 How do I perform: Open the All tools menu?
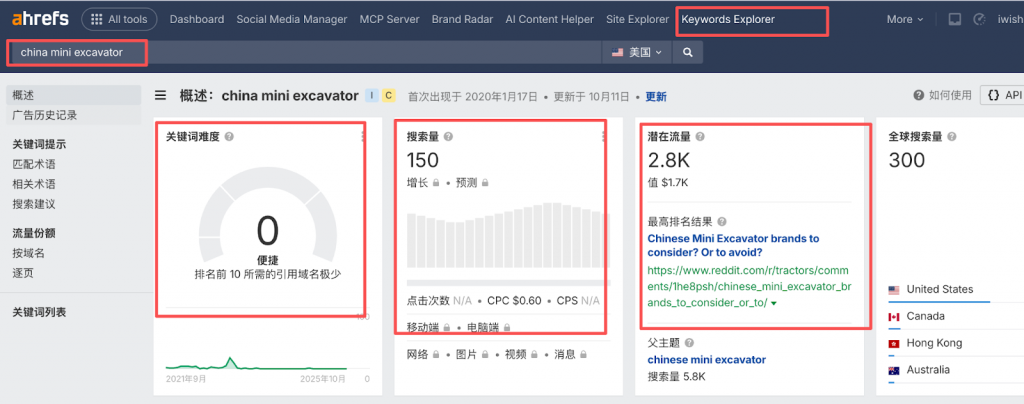pos(119,19)
